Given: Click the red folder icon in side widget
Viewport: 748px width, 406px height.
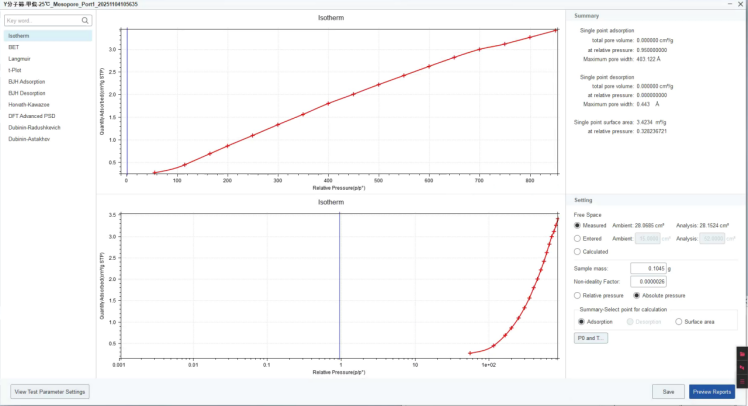Looking at the screenshot, I should (741, 354).
